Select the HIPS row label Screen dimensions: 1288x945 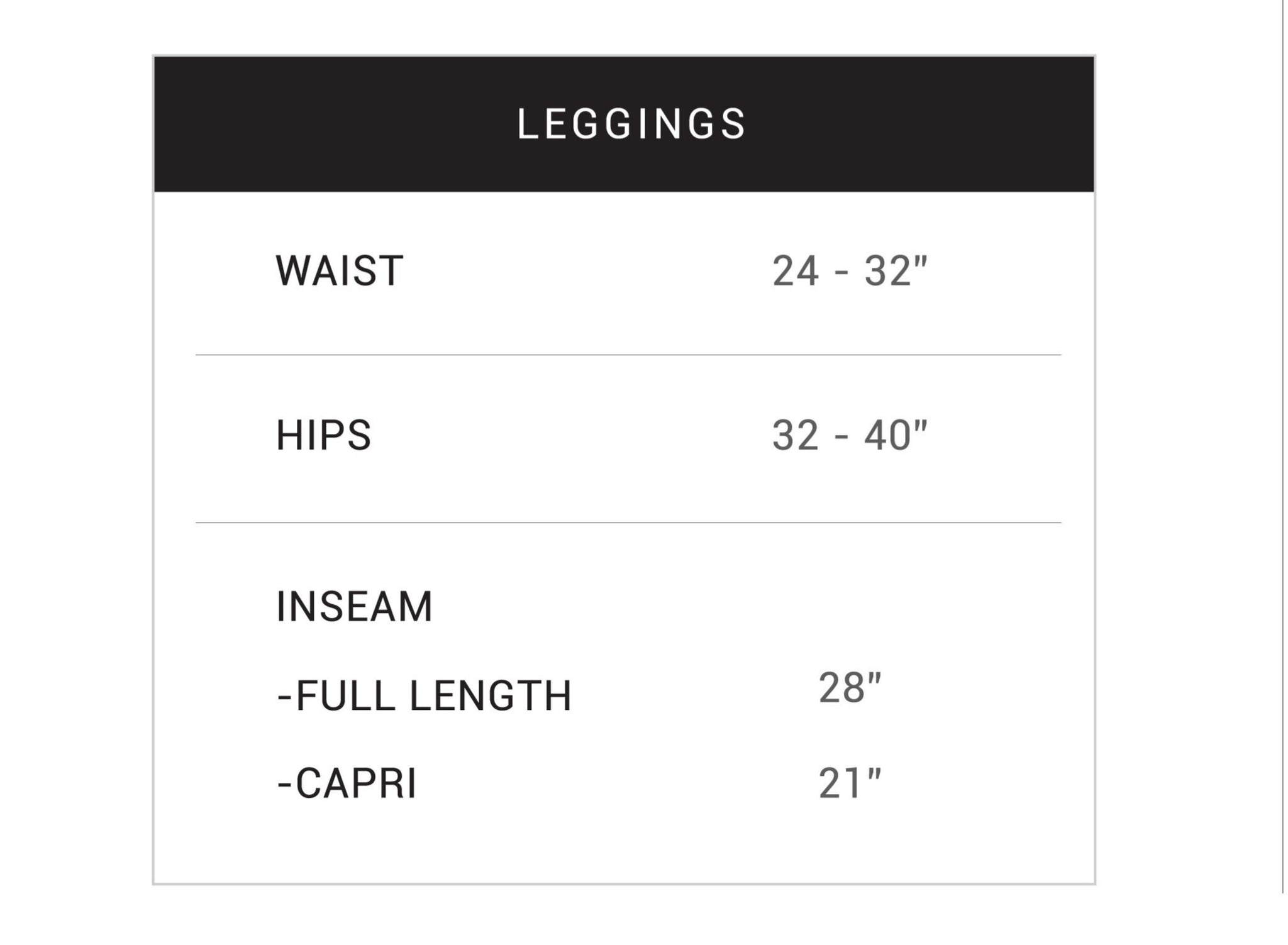pos(324,435)
